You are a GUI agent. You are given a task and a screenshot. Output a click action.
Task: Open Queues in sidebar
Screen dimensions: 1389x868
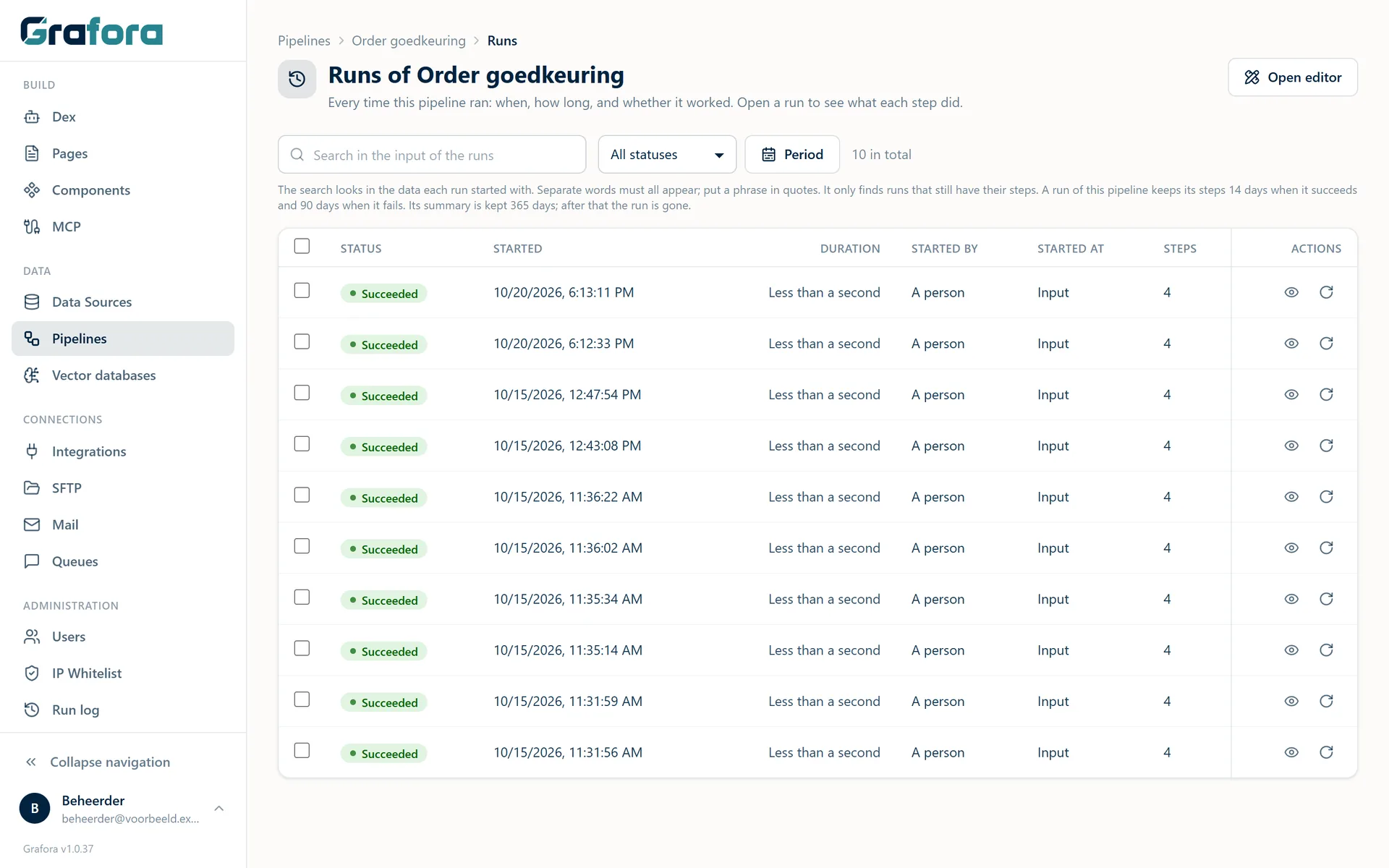pyautogui.click(x=123, y=561)
